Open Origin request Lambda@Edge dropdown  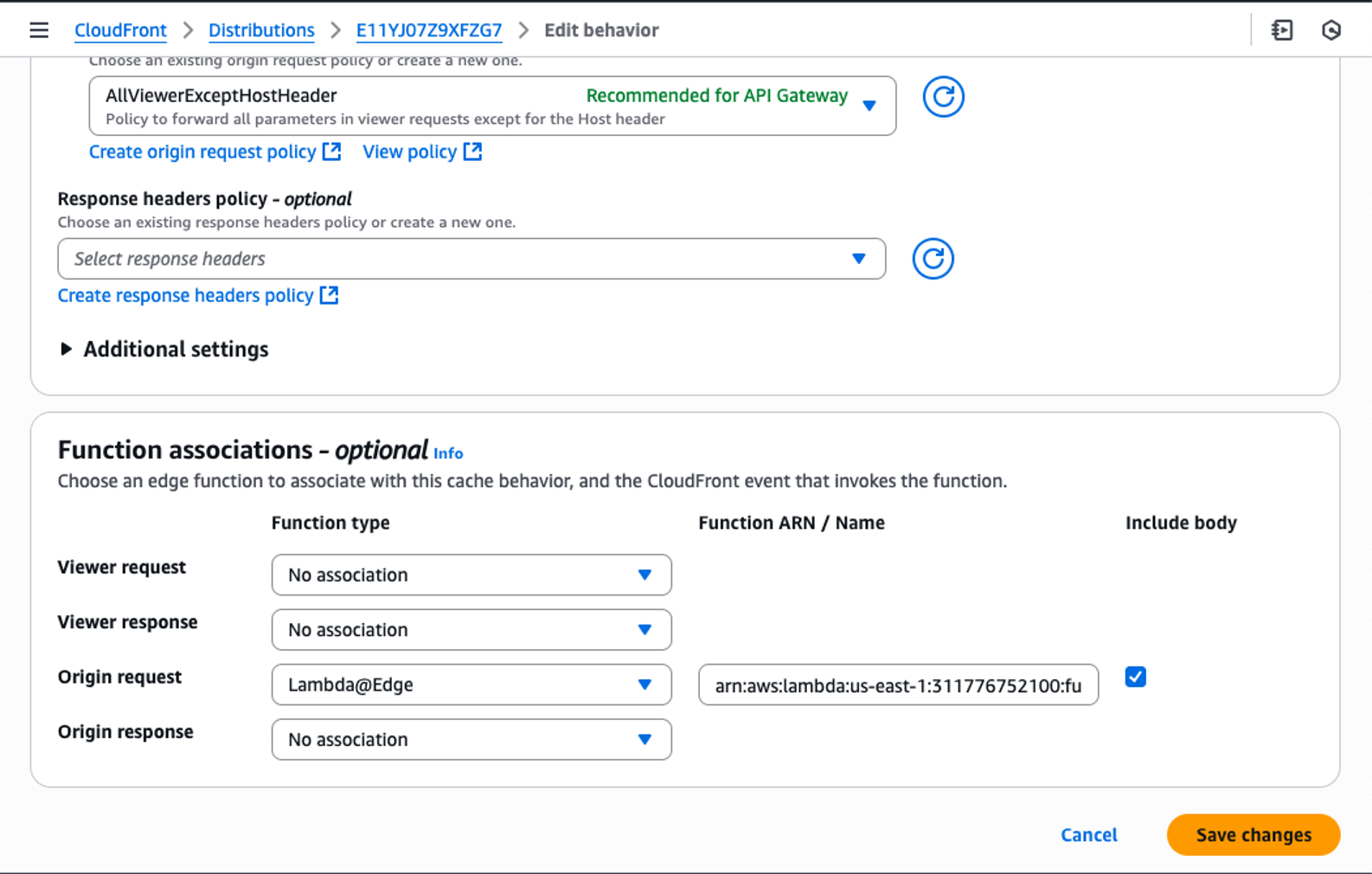tap(471, 684)
